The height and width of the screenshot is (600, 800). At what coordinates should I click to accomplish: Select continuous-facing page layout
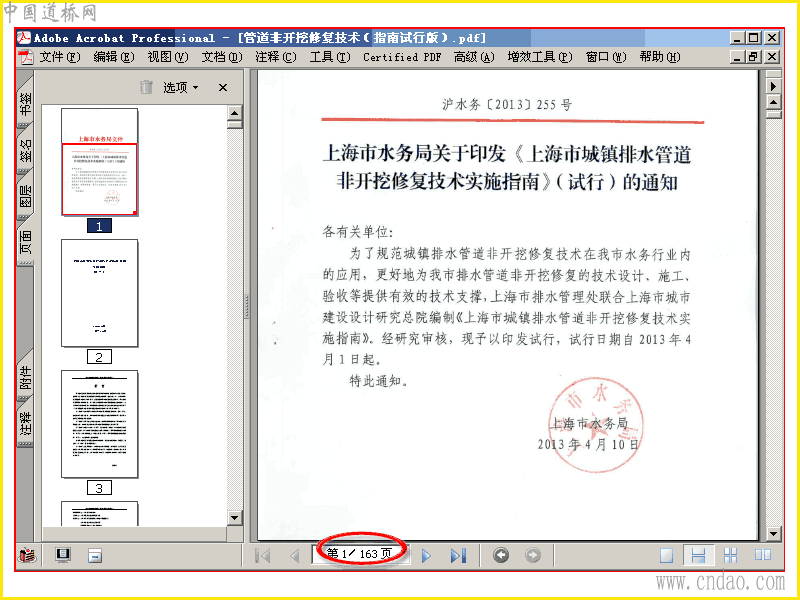pyautogui.click(x=731, y=555)
